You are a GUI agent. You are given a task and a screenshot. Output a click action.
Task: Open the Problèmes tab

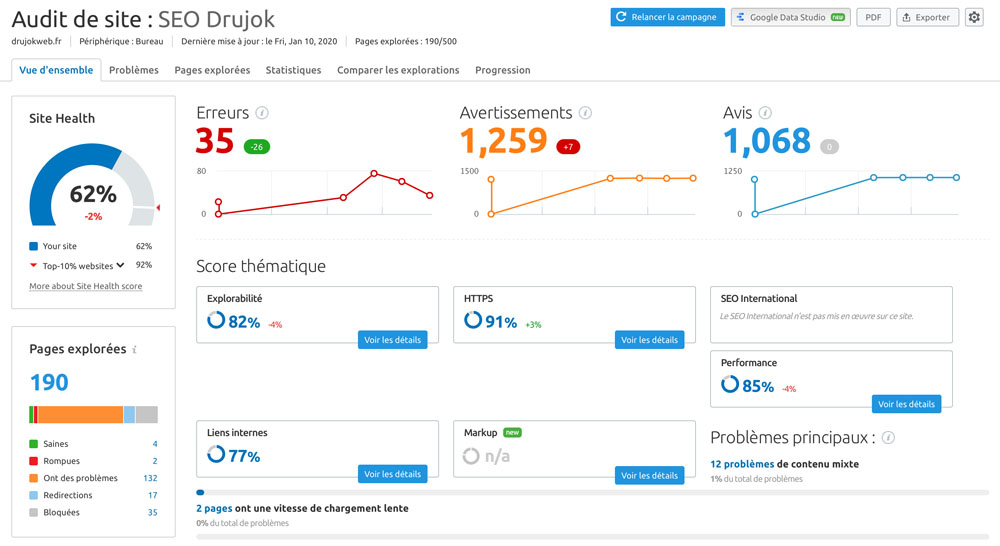(134, 70)
